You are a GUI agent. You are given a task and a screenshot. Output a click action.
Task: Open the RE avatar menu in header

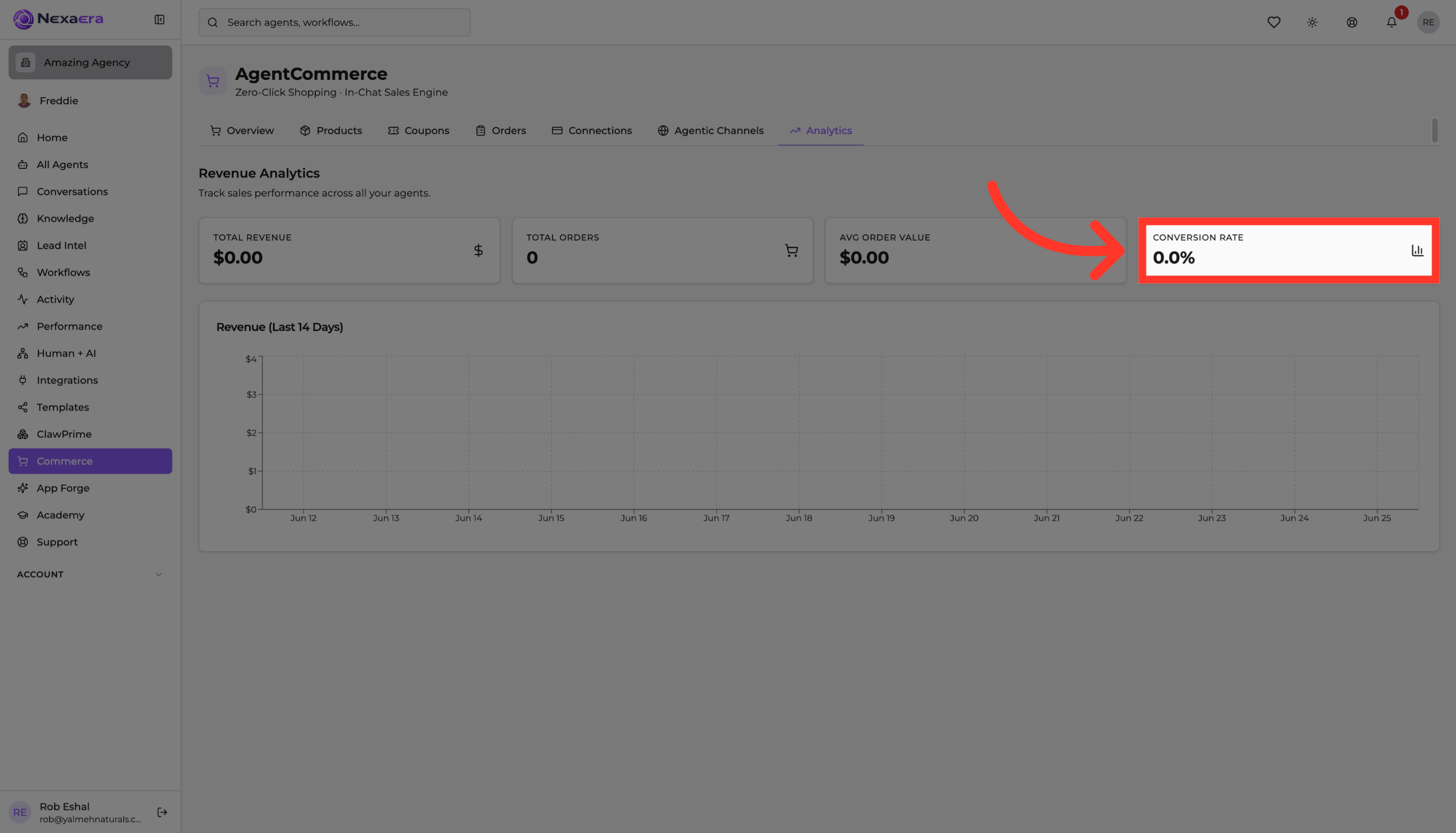point(1428,22)
